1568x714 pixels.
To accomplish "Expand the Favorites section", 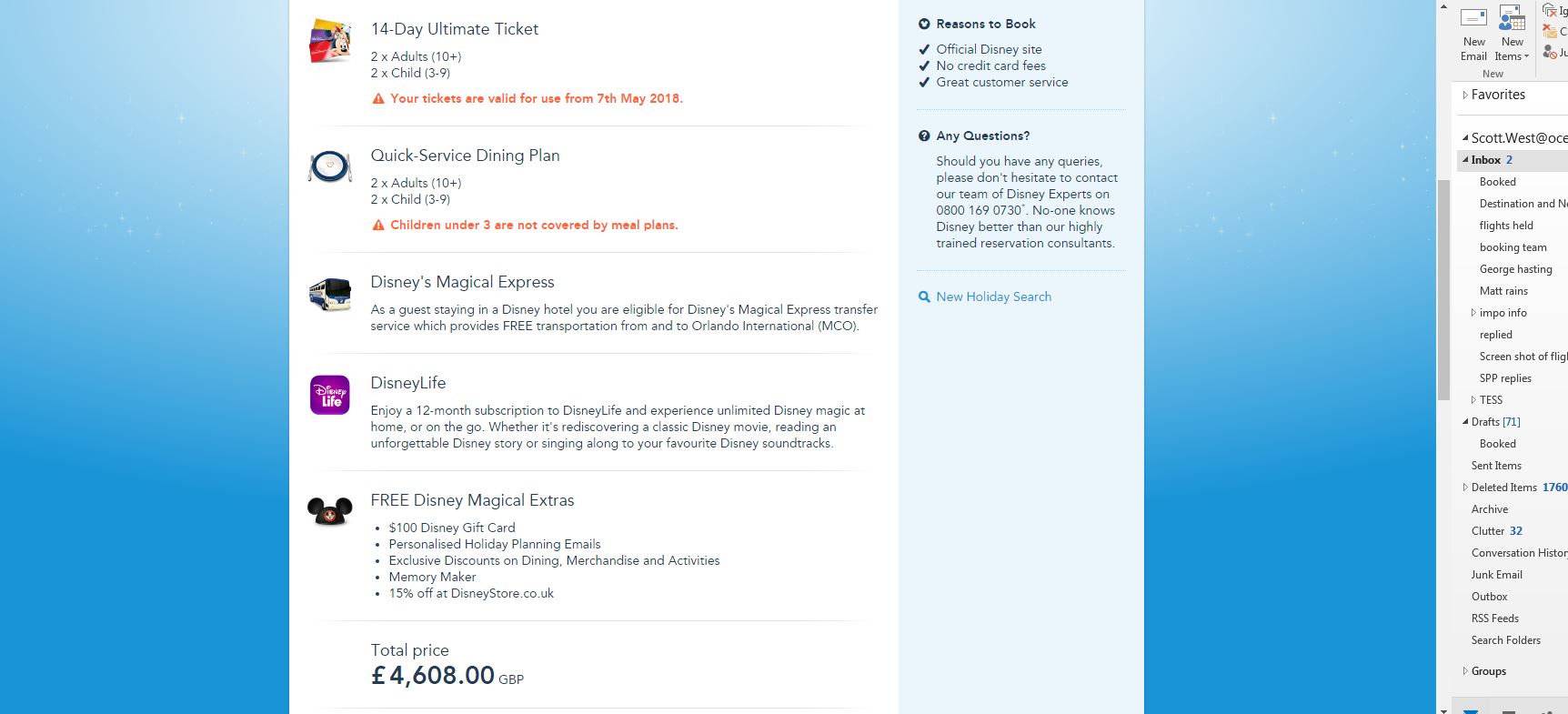I will pyautogui.click(x=1465, y=95).
